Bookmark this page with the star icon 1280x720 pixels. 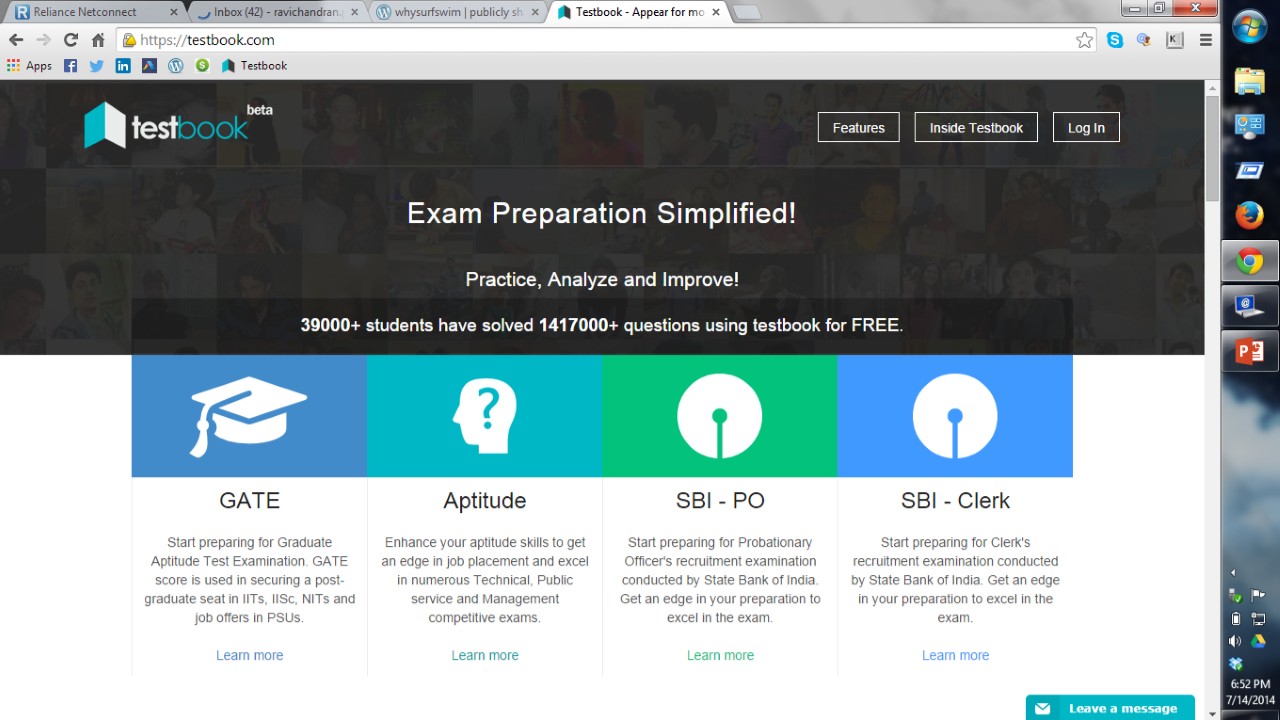click(1084, 40)
